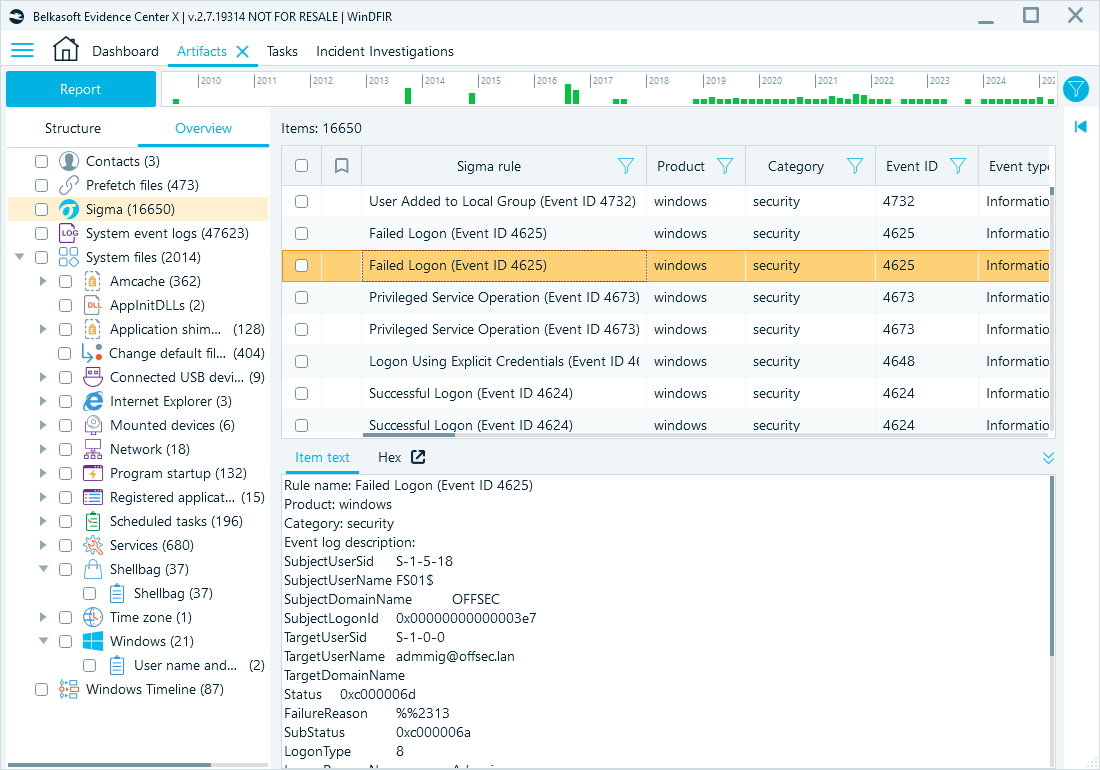Check the Logon Using Explicit Credentials row checkbox

pos(302,361)
